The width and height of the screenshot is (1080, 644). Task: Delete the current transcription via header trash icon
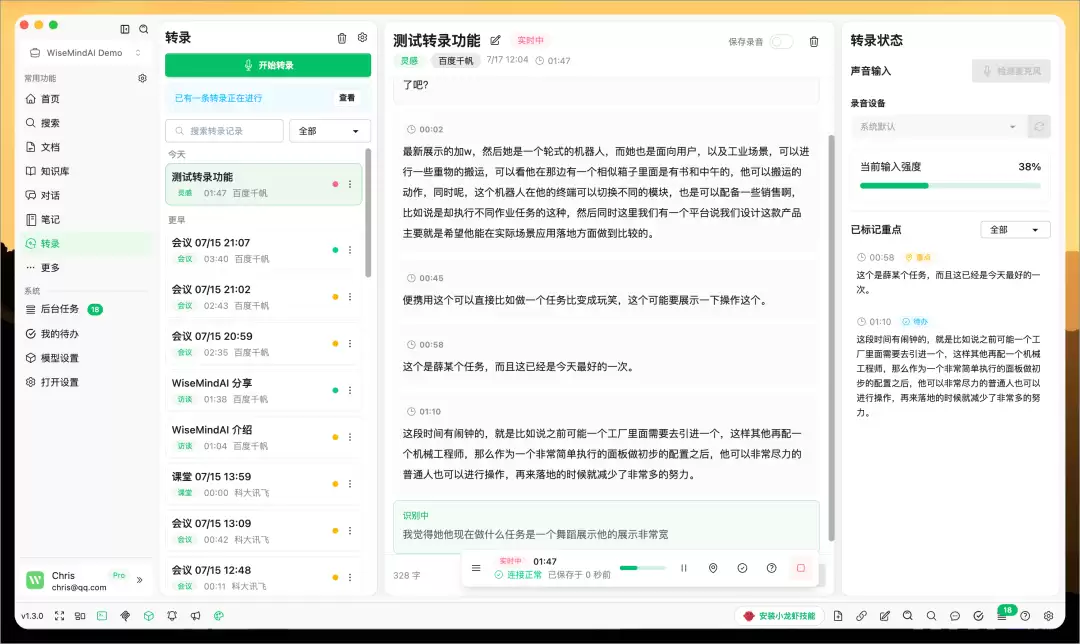pos(813,42)
